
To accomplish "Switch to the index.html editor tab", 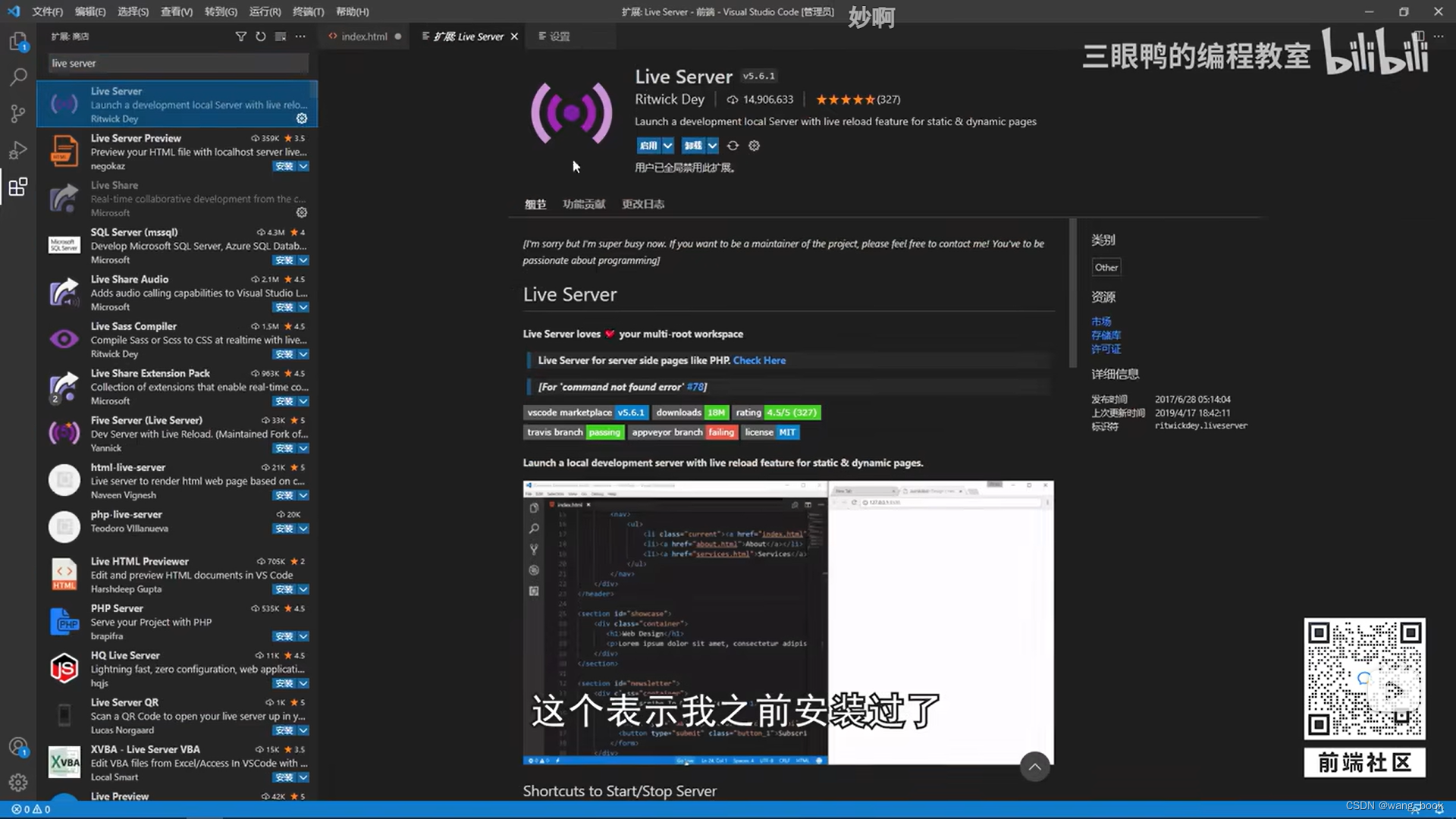I will coord(364,36).
